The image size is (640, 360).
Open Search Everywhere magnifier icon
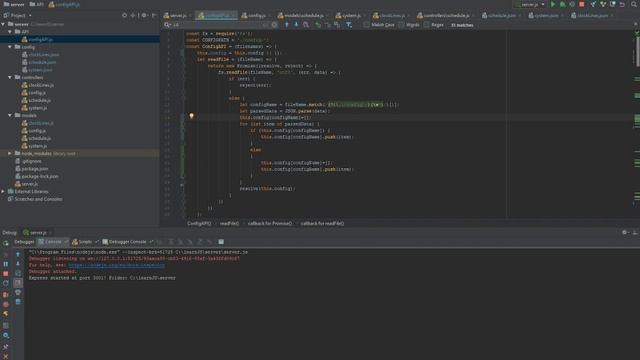pos(634,4)
